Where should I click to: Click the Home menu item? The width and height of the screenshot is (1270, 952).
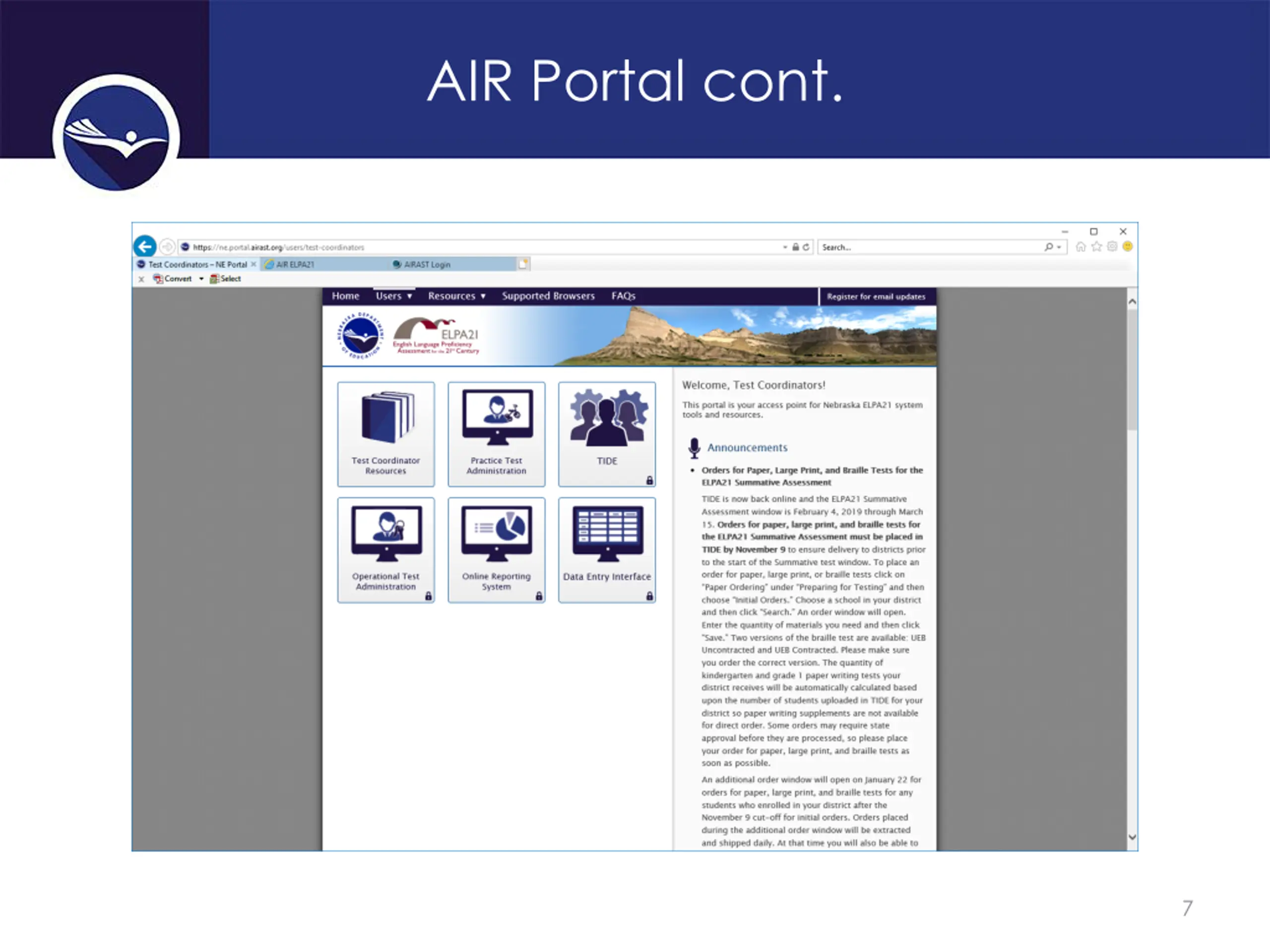coord(346,296)
